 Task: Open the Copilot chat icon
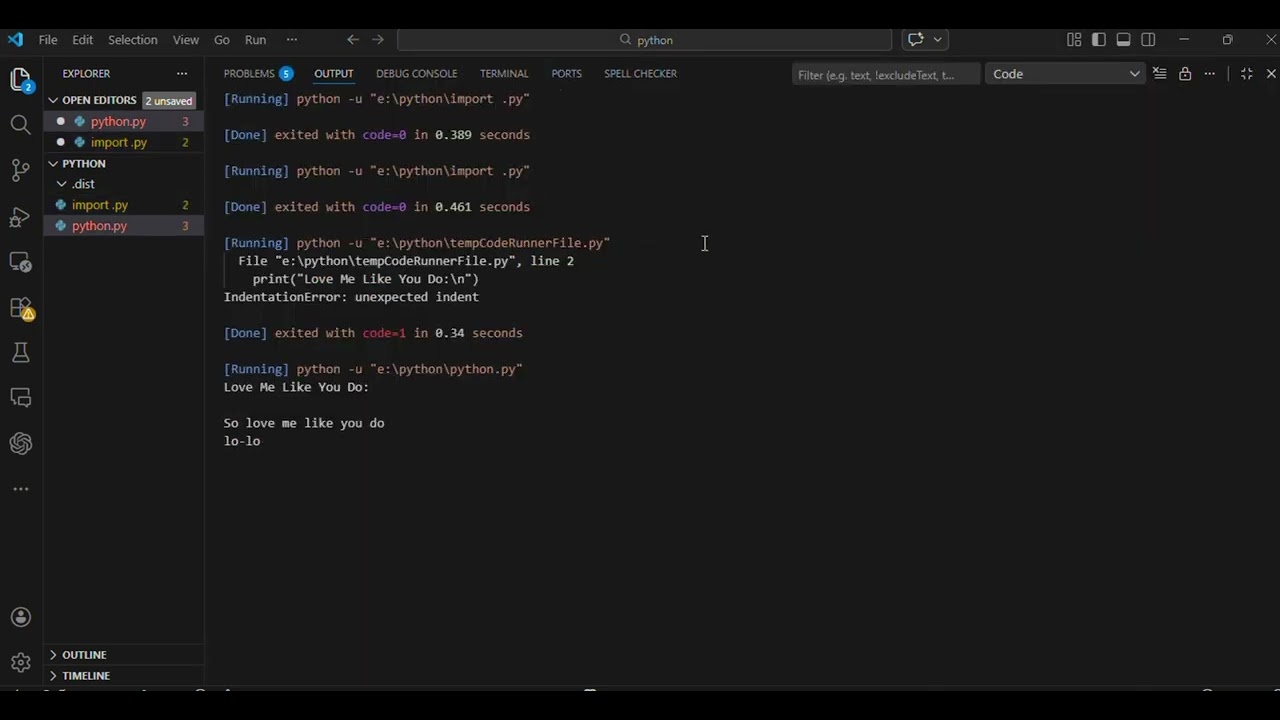click(x=915, y=40)
